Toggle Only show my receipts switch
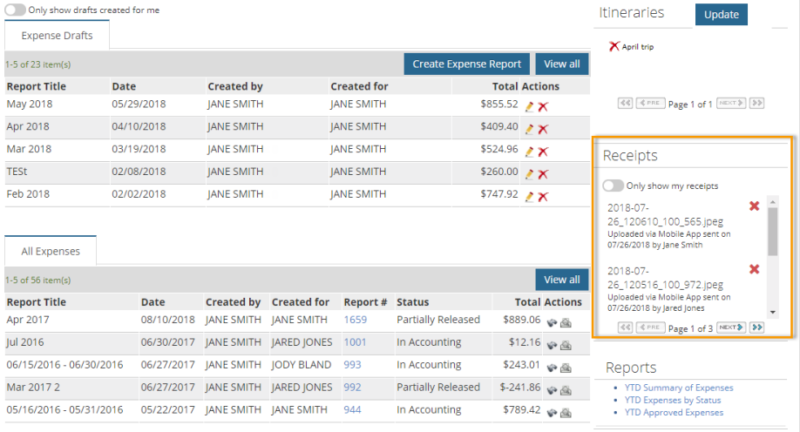Viewport: 800px width, 432px height. [613, 186]
